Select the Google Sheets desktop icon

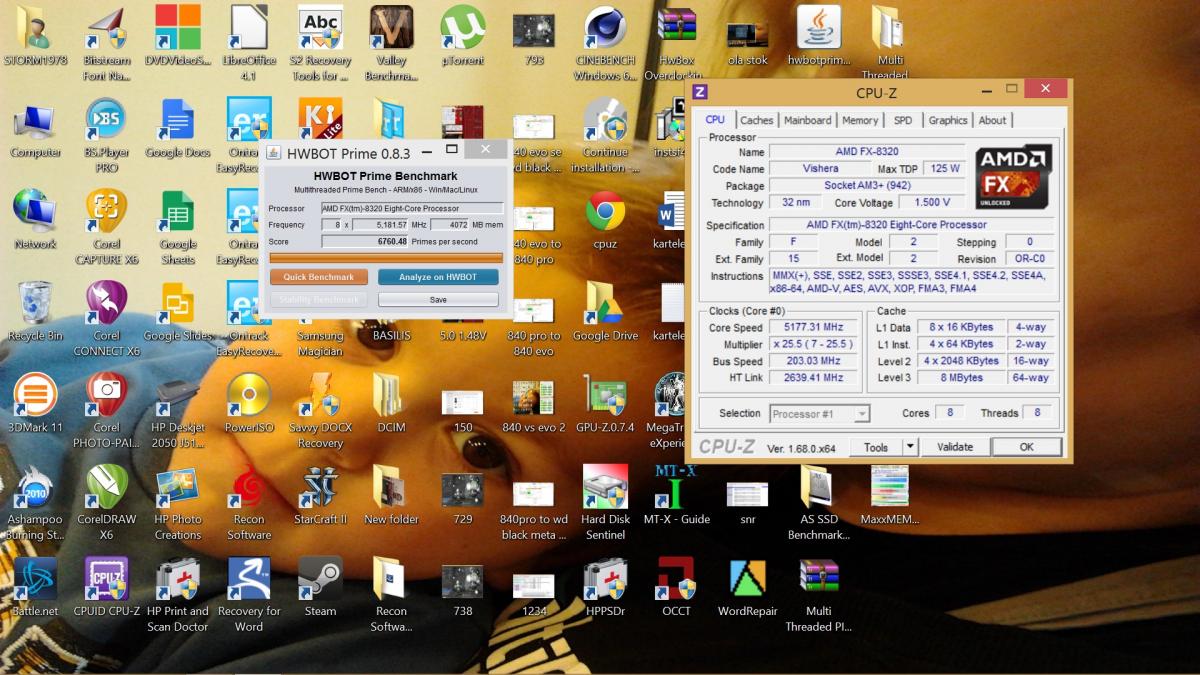pyautogui.click(x=177, y=227)
